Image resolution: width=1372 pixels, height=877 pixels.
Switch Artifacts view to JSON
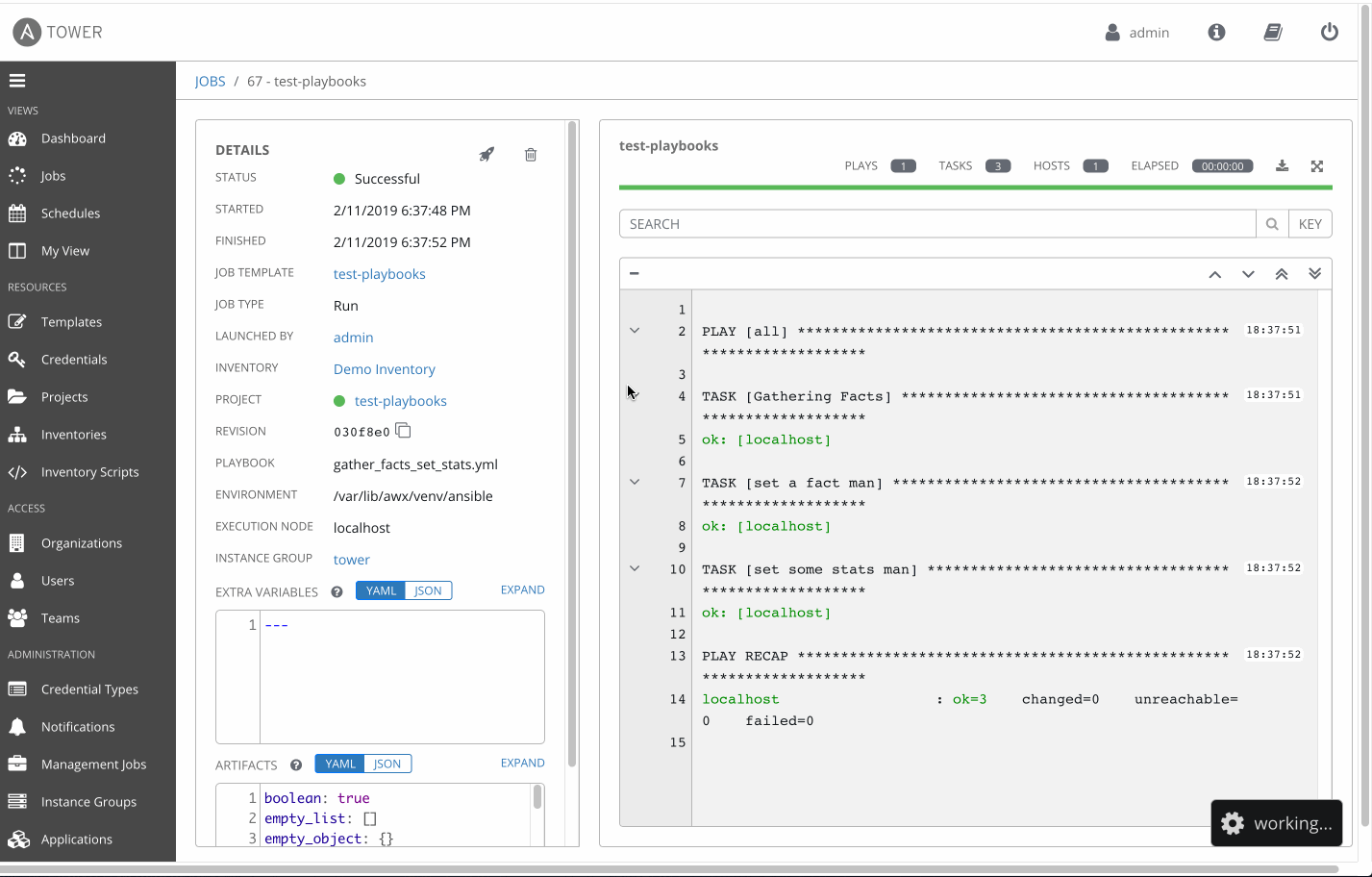click(387, 763)
